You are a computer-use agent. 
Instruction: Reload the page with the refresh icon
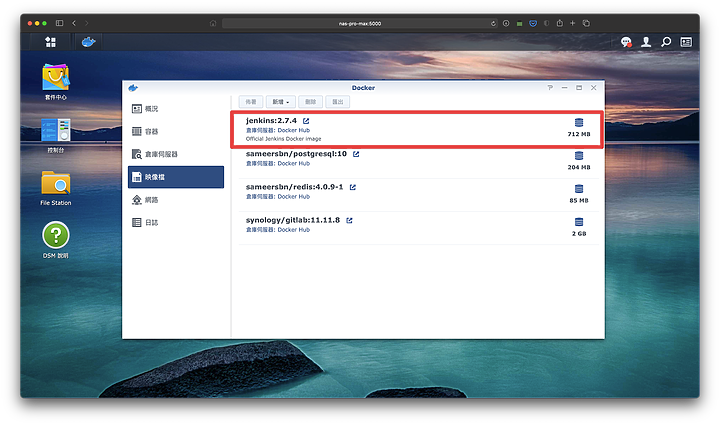point(493,23)
